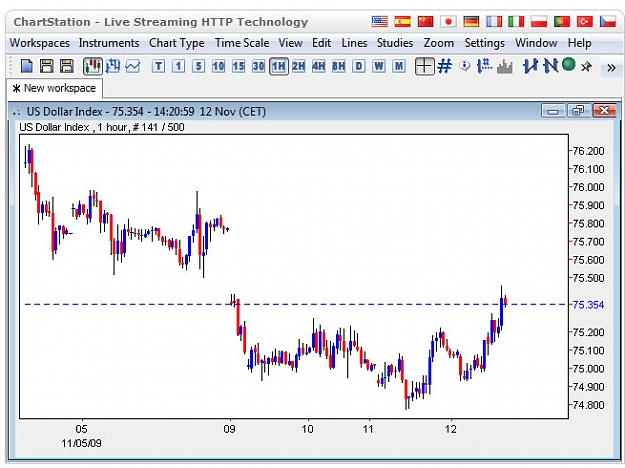Choose the Japanese flag language

pos(448,22)
